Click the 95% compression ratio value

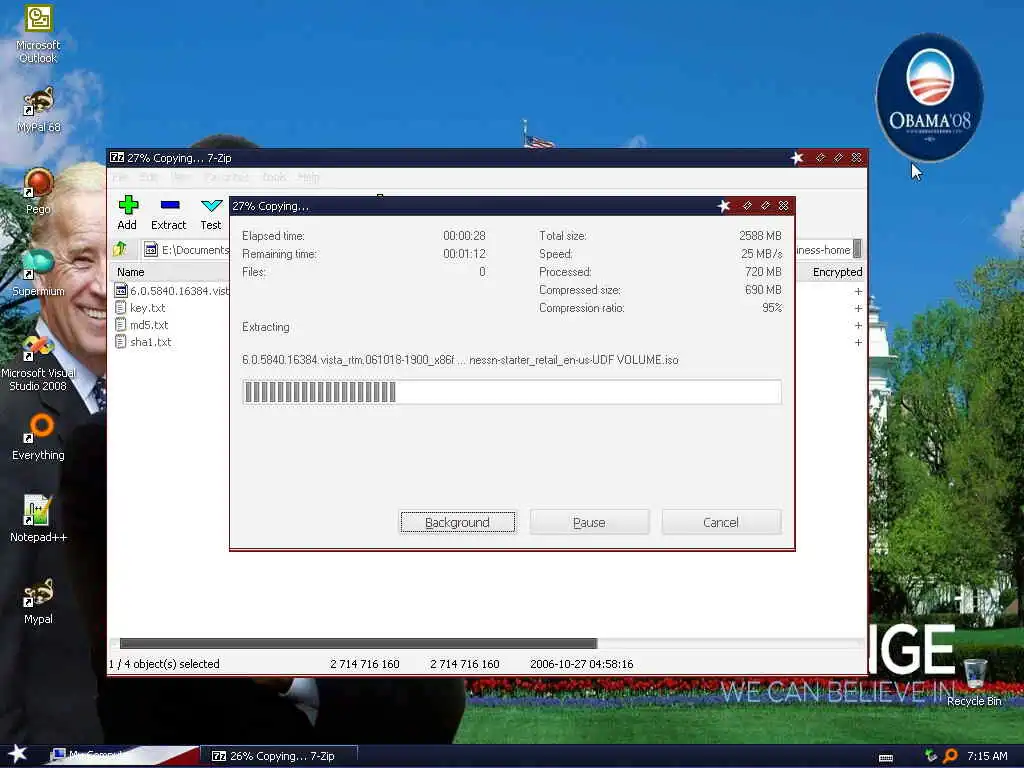tap(772, 308)
